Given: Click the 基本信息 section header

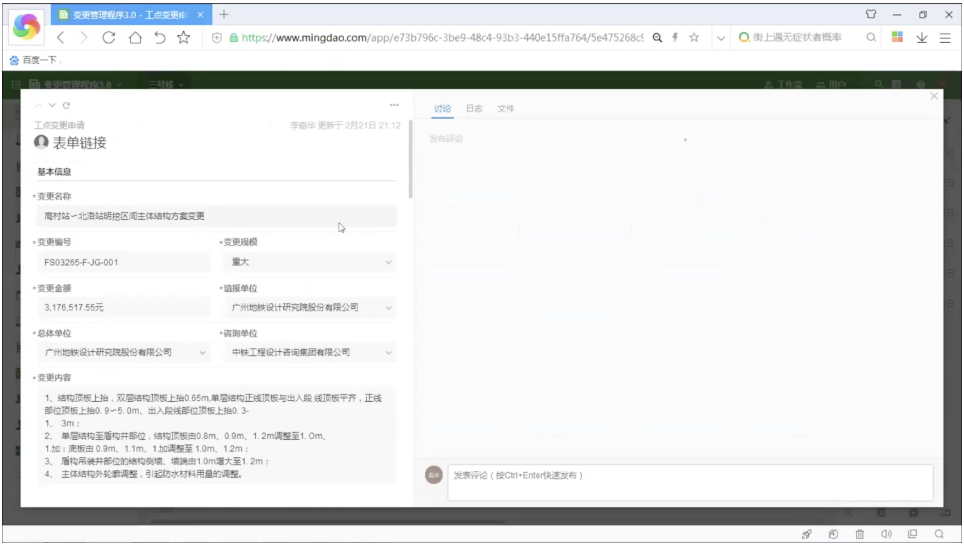Looking at the screenshot, I should point(54,172).
